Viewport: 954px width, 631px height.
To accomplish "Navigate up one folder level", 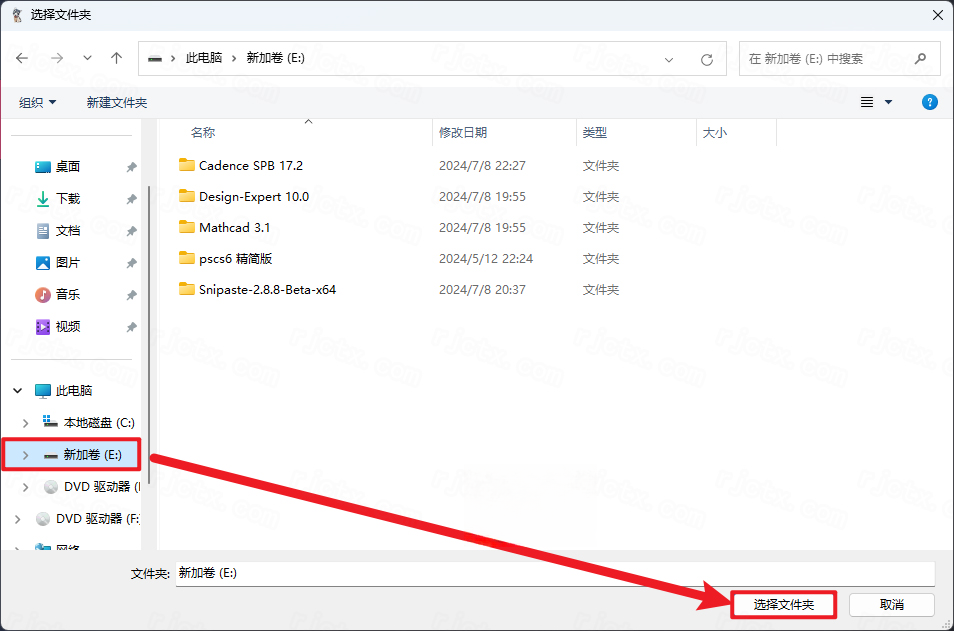I will [x=116, y=58].
